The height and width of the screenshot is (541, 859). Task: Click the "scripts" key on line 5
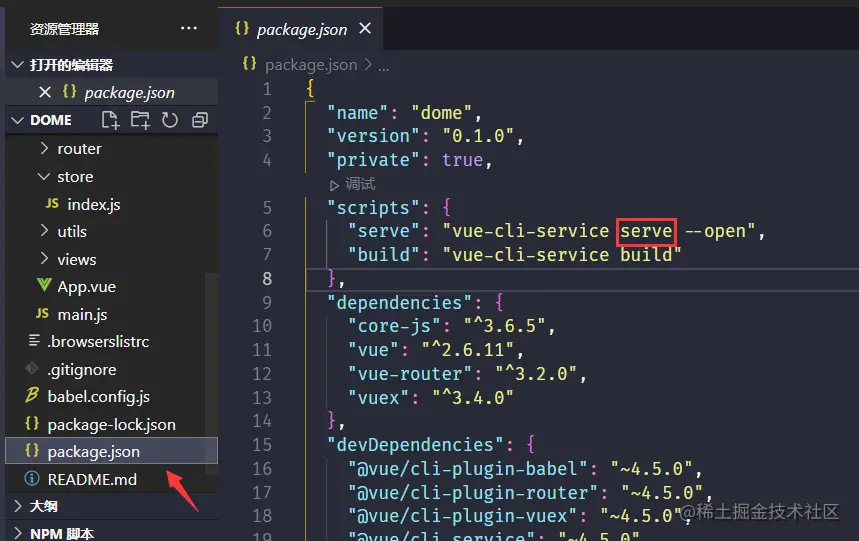[x=373, y=208]
